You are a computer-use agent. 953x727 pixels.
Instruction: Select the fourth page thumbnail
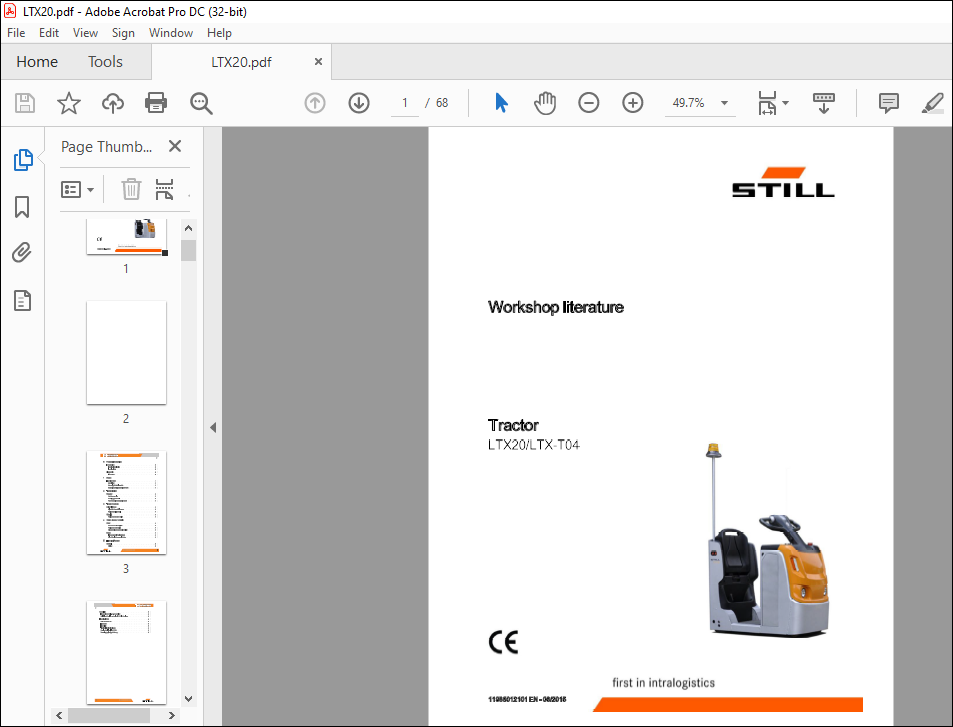tap(126, 653)
